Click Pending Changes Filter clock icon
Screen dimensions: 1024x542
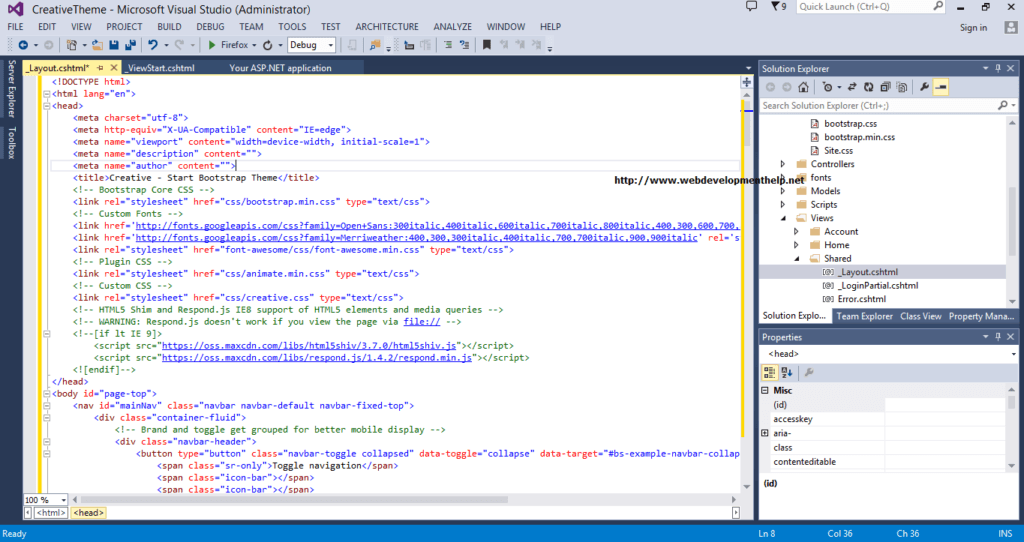(x=827, y=87)
